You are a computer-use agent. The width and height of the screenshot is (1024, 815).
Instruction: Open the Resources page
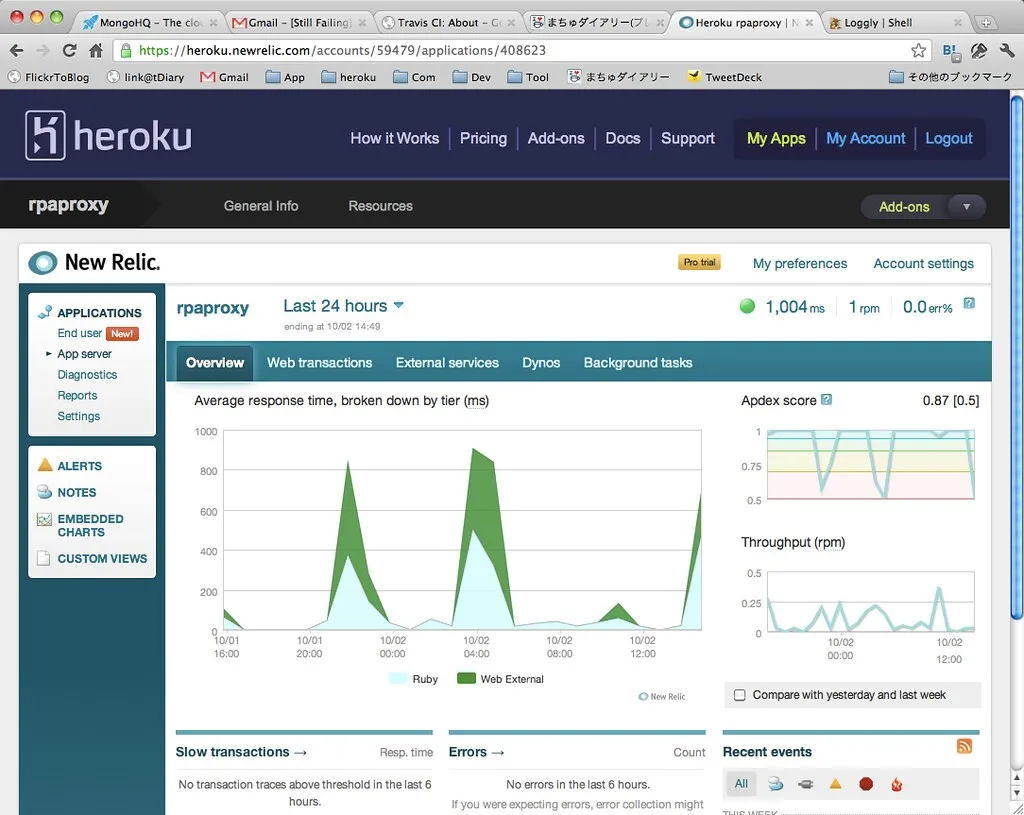(381, 206)
